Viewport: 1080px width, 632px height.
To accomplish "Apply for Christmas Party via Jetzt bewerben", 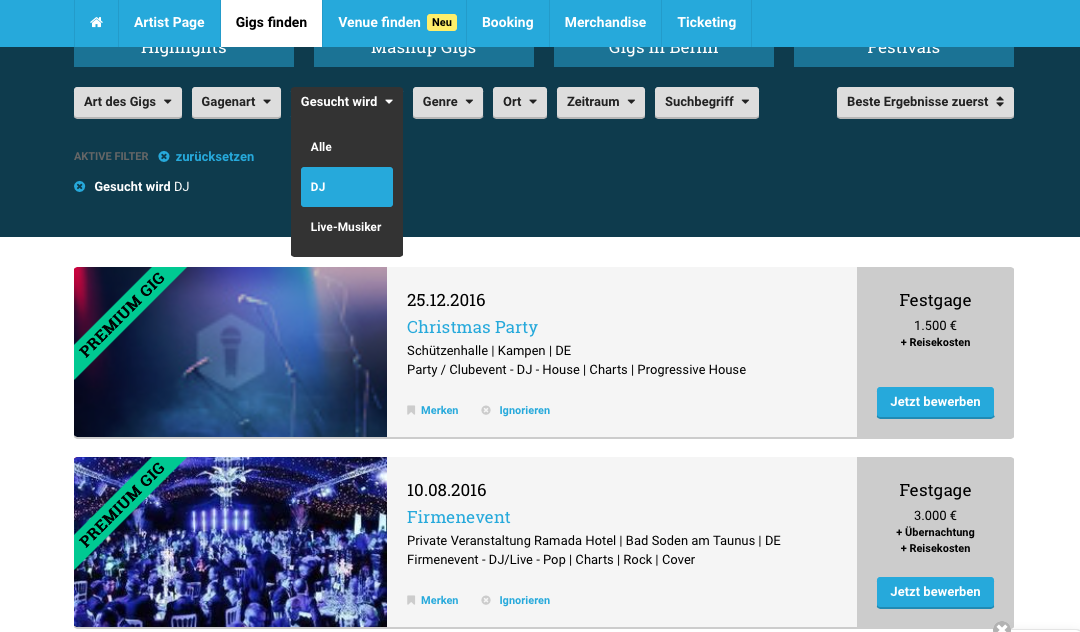I will pos(935,402).
